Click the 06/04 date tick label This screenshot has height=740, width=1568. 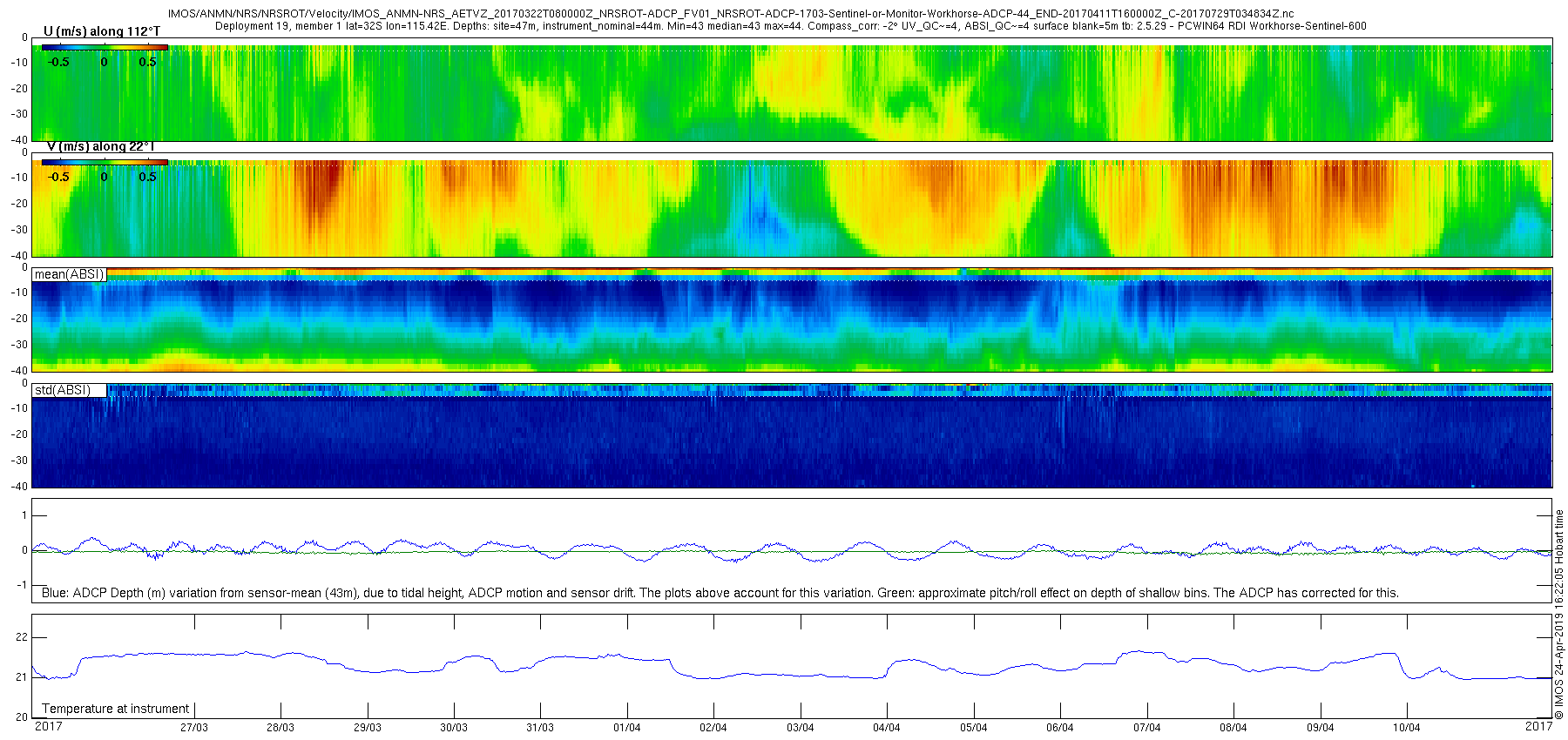(1060, 728)
